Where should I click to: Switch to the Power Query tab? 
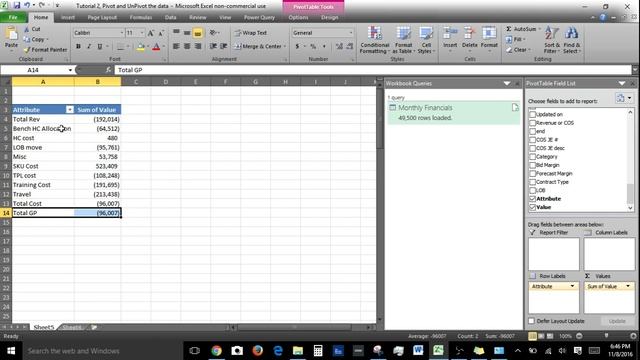pos(259,18)
